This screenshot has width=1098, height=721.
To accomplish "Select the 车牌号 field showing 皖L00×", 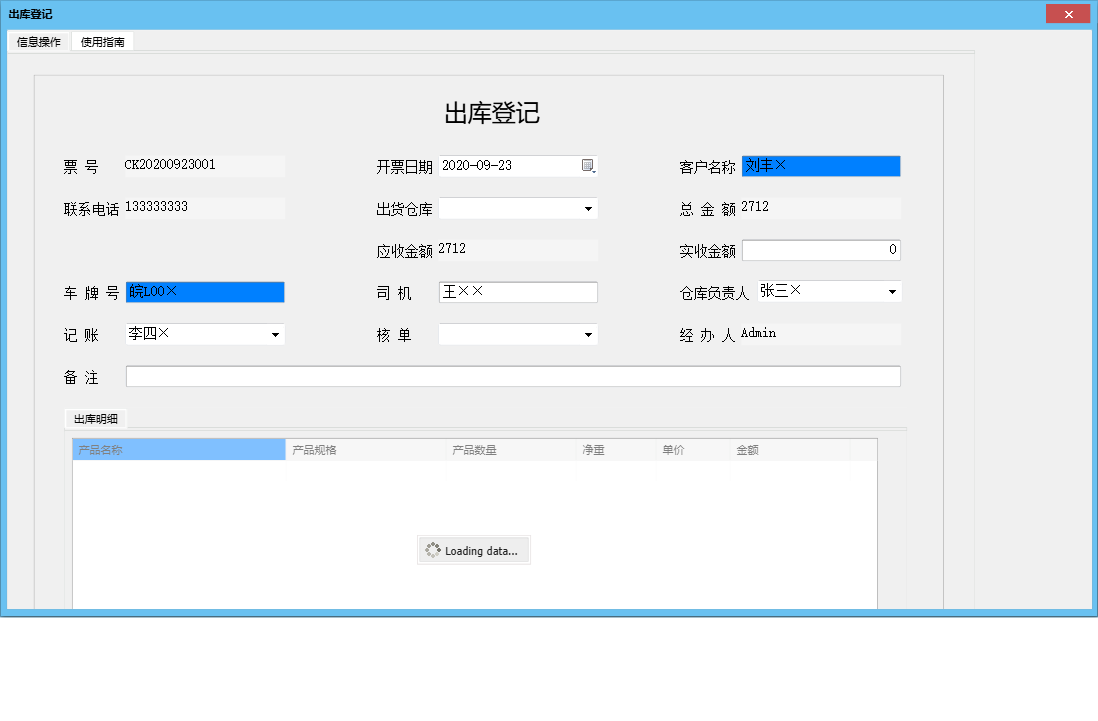I will point(204,291).
